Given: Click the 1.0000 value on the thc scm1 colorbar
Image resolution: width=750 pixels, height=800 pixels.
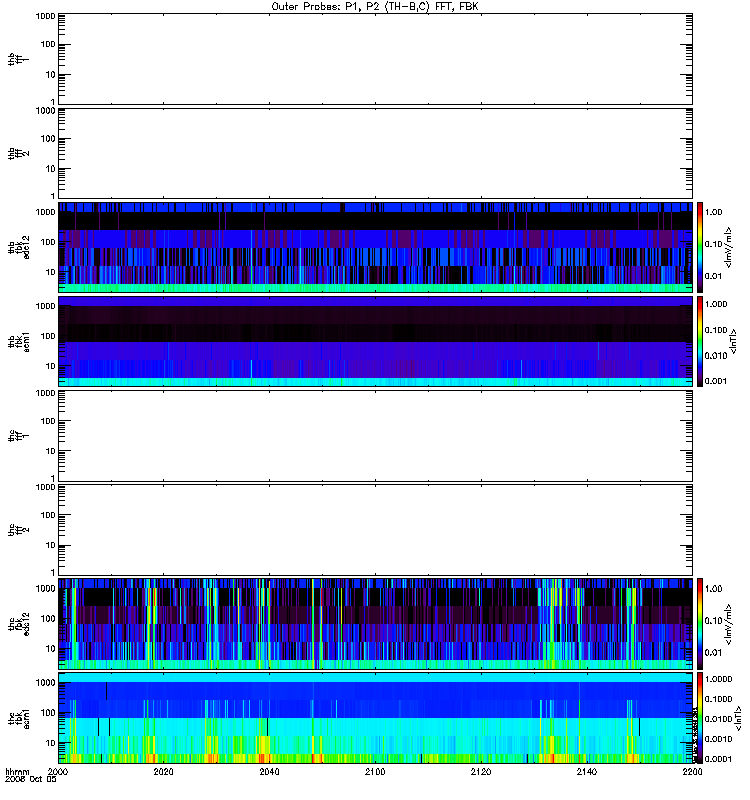Looking at the screenshot, I should (x=718, y=679).
